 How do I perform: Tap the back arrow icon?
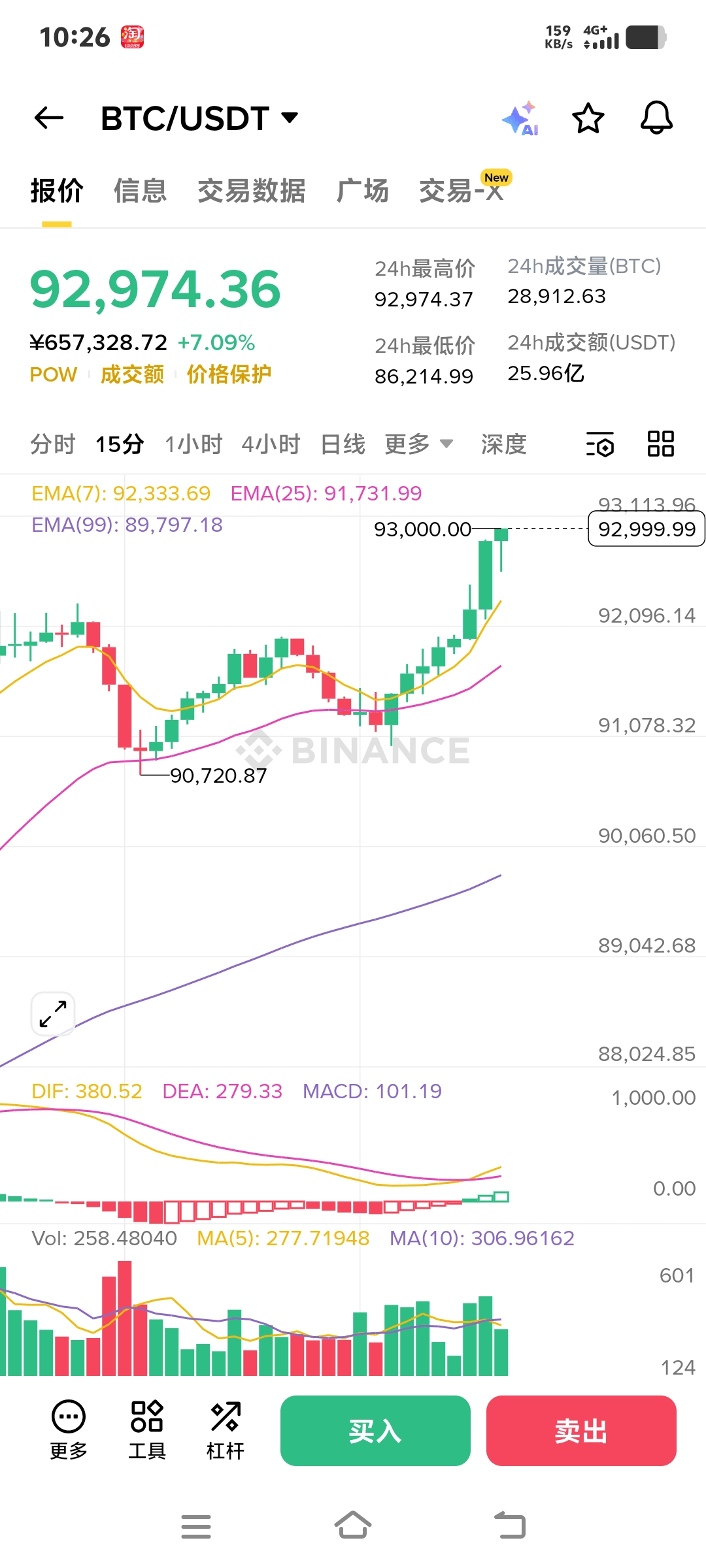pos(49,118)
